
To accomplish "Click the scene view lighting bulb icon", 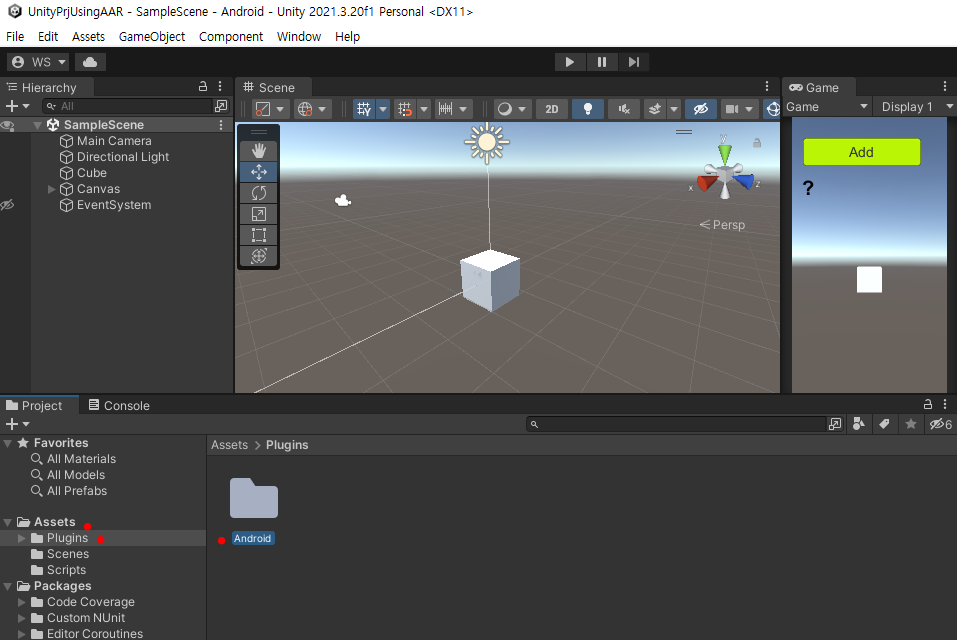I will (x=588, y=110).
